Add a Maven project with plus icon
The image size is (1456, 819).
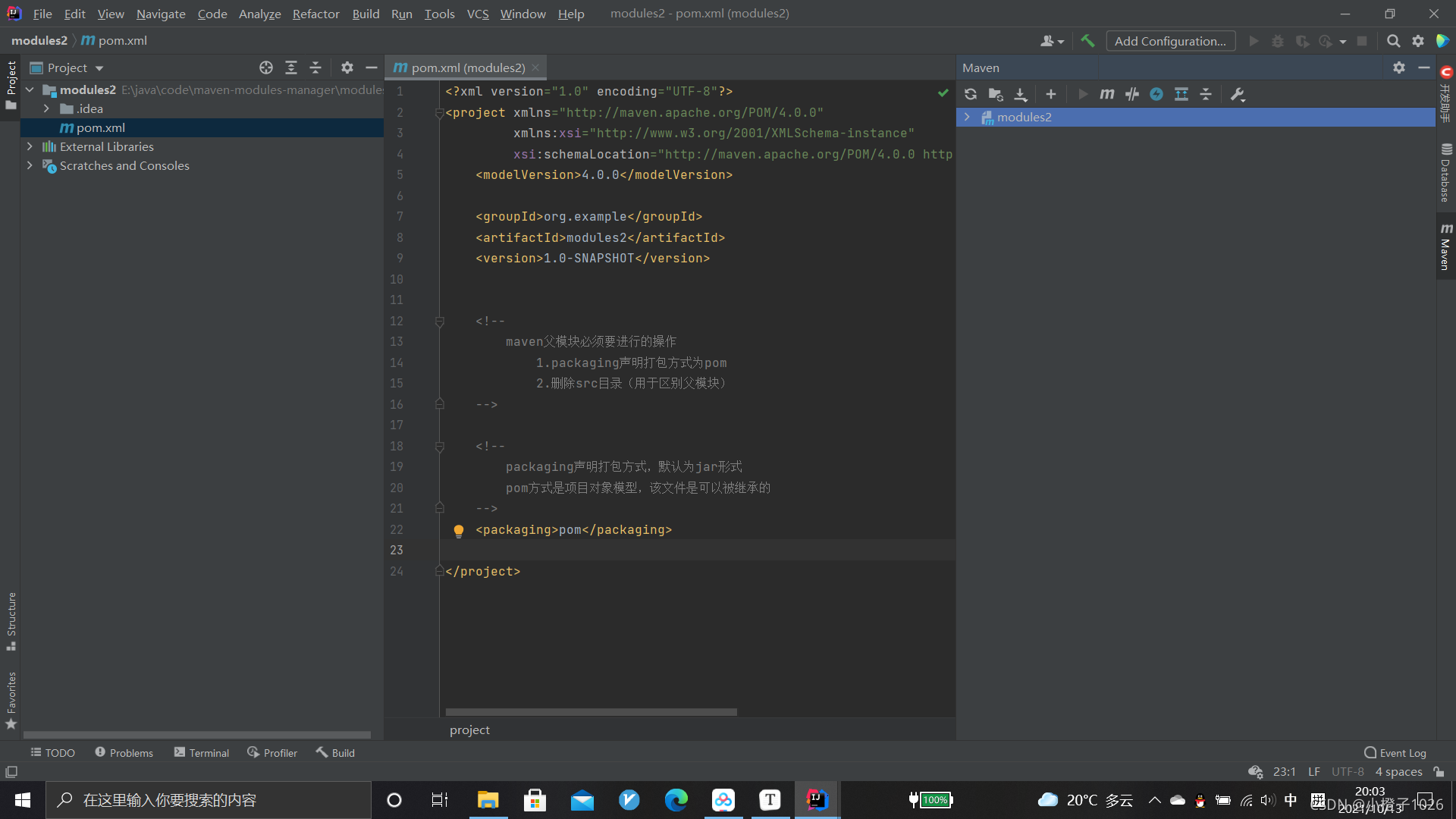[1051, 95]
